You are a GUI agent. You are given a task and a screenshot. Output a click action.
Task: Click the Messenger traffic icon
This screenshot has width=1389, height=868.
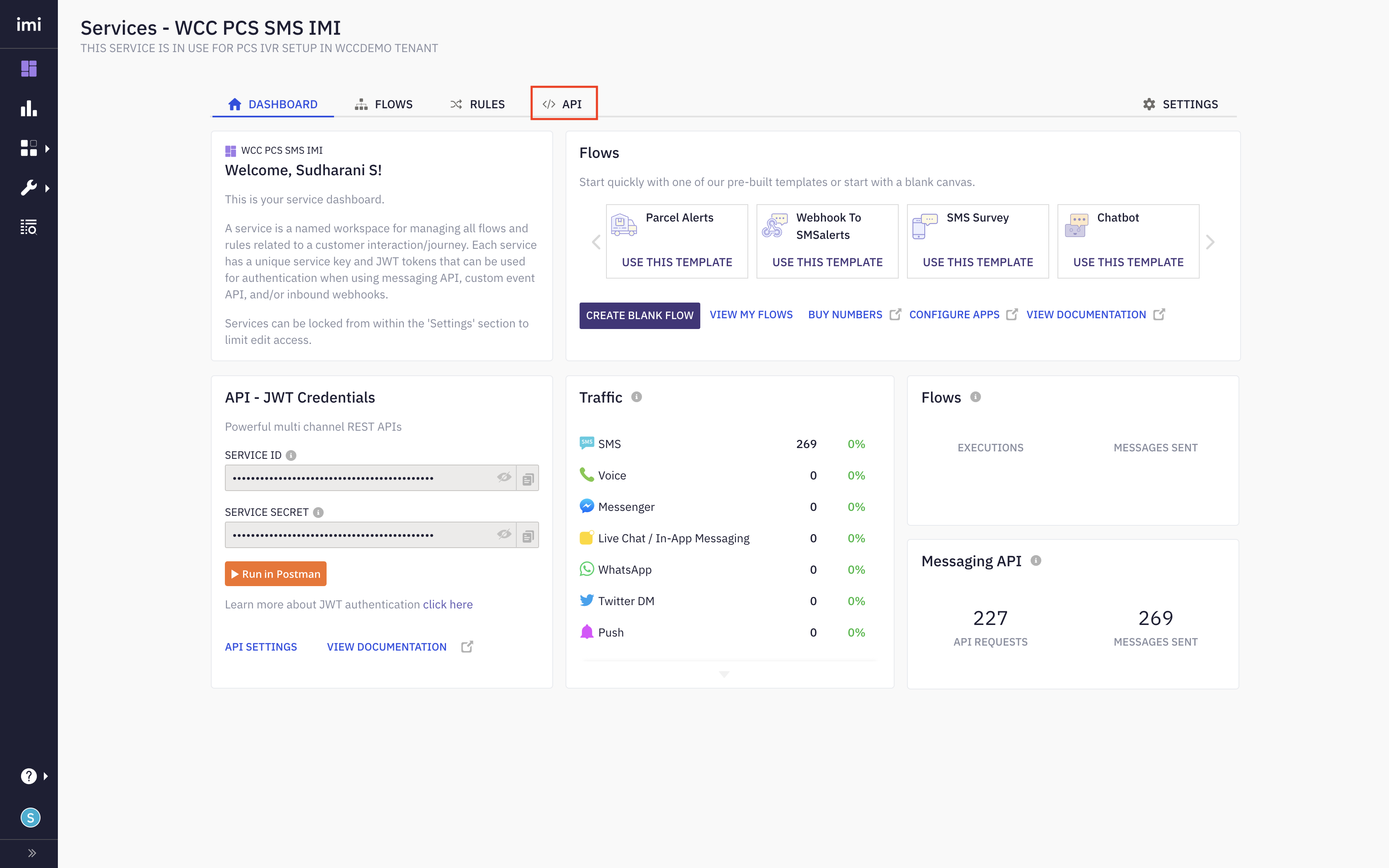point(587,506)
